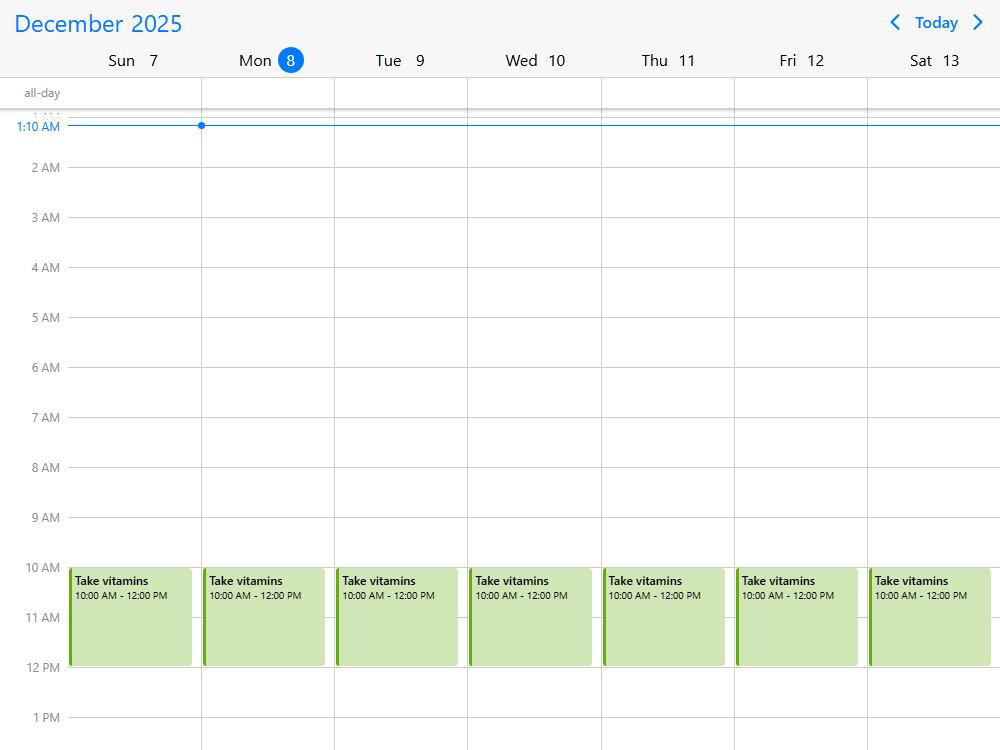The height and width of the screenshot is (750, 1000).
Task: Open Monday's Take vitamins event
Action: pos(264,617)
